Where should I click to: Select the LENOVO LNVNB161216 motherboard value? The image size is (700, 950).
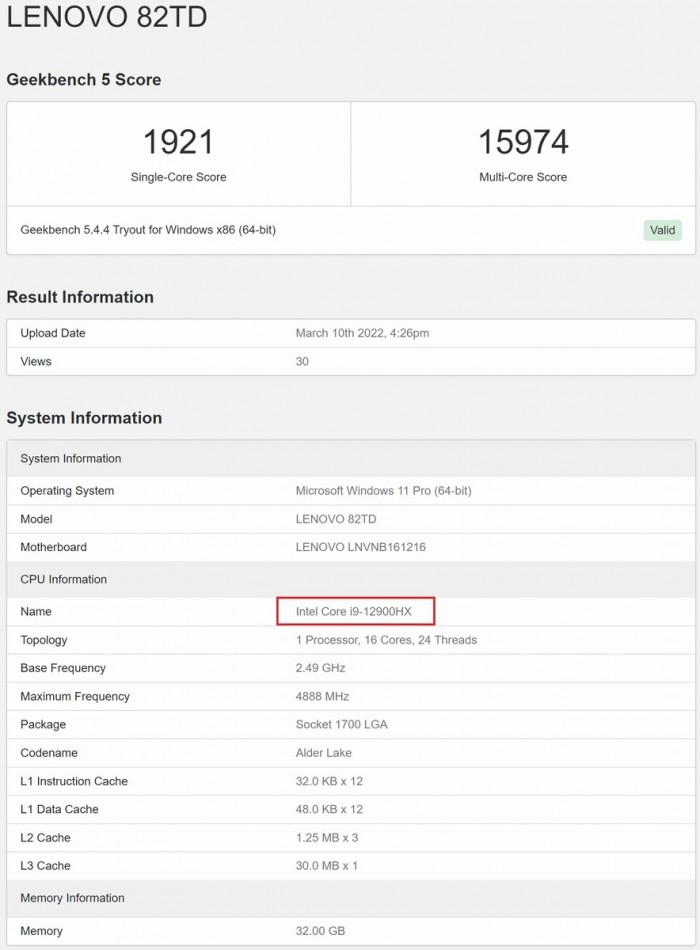click(361, 547)
